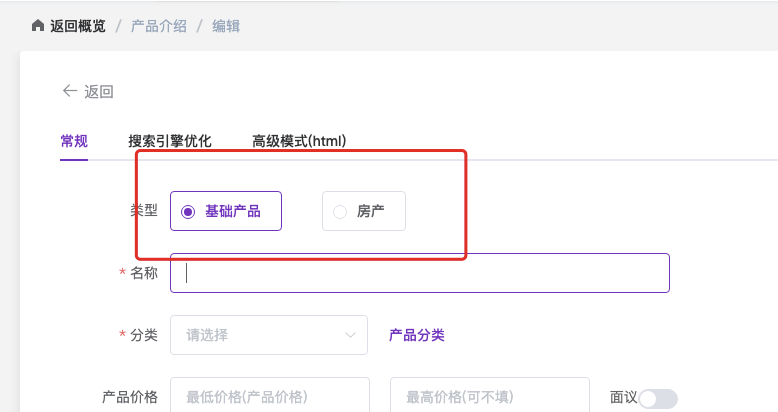Open the 高级模式(html) tab
The width and height of the screenshot is (778, 412).
pyautogui.click(x=299, y=141)
